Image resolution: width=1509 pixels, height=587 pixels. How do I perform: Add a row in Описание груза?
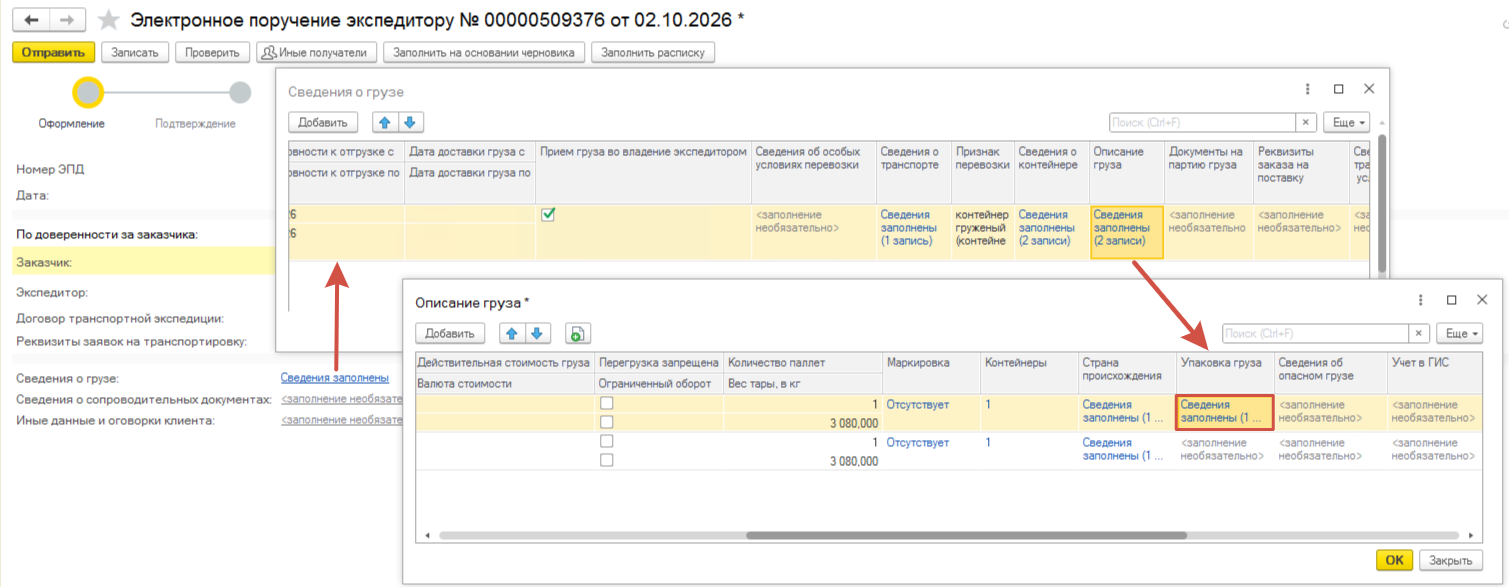[450, 333]
